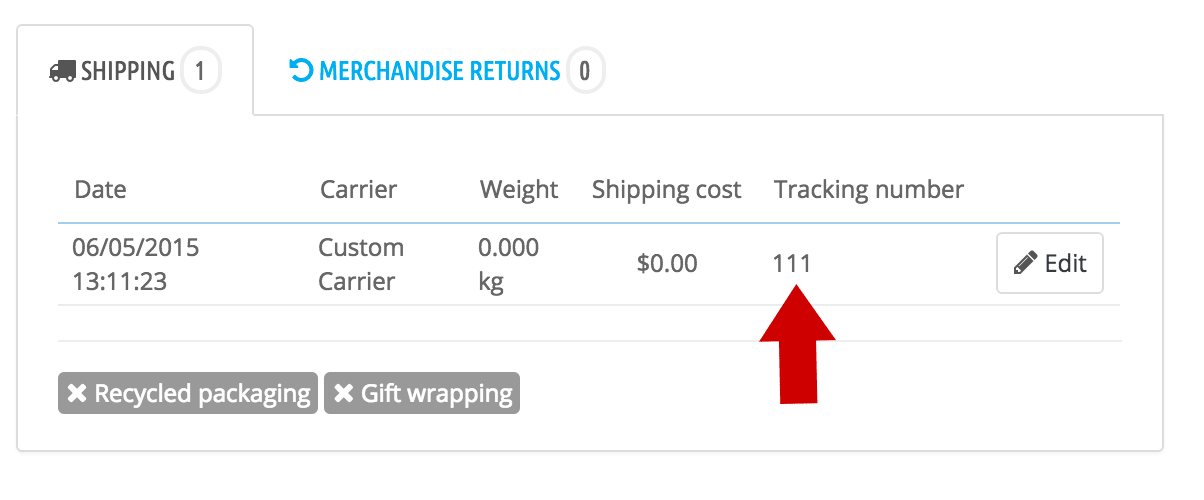The width and height of the screenshot is (1204, 500).
Task: Click the $0.00 shipping cost value
Action: tap(667, 264)
